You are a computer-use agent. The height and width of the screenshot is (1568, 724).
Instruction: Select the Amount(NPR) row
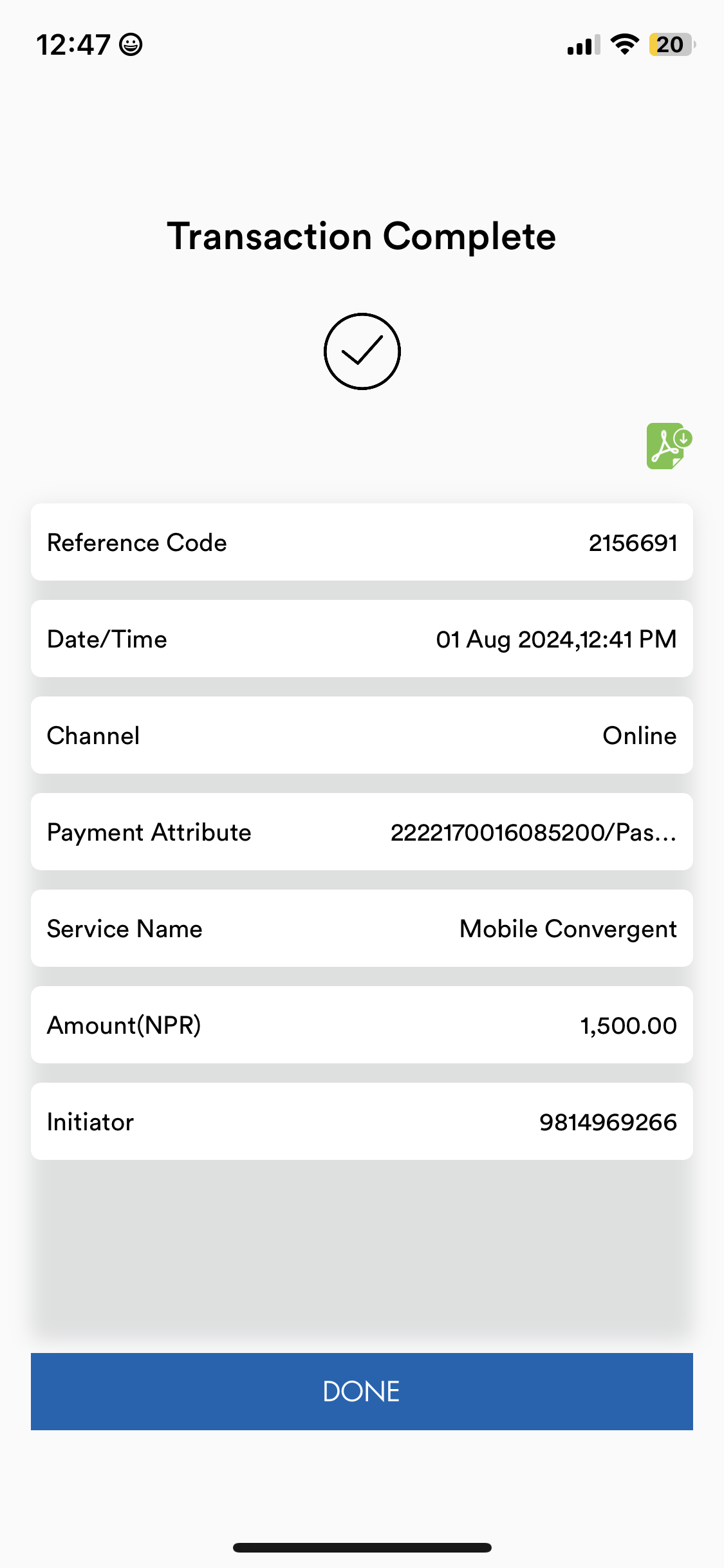362,1025
